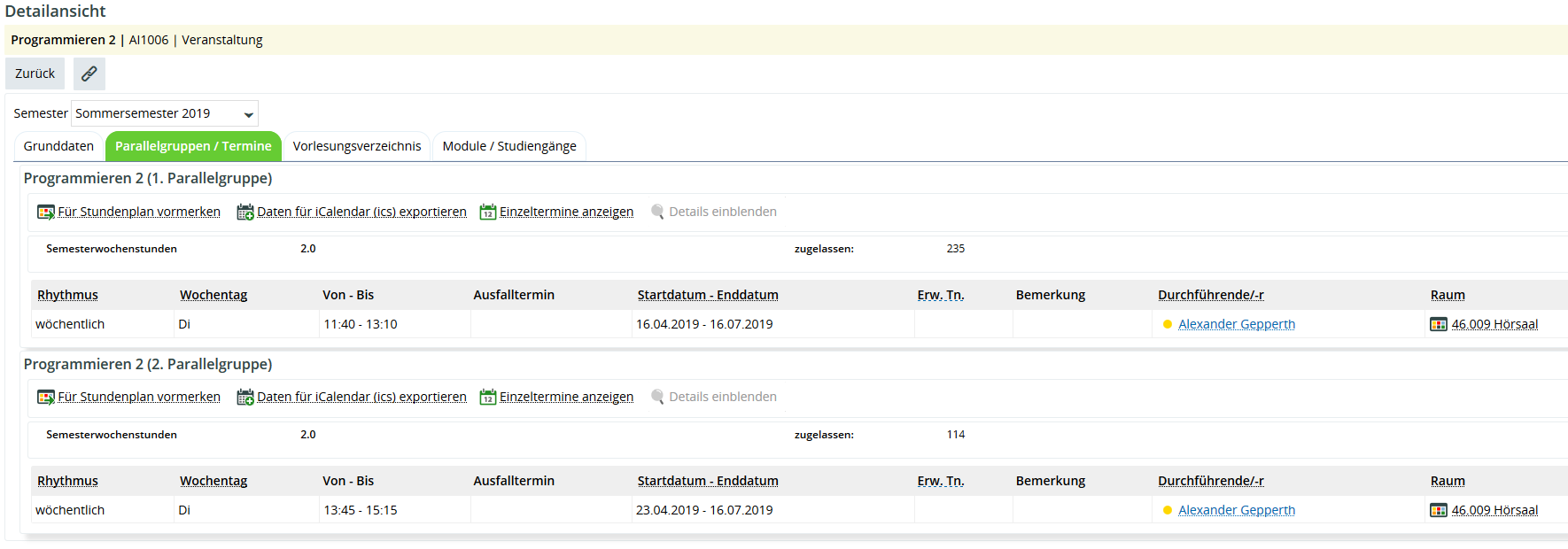Show details for the first Parallelgruppe

point(722,212)
